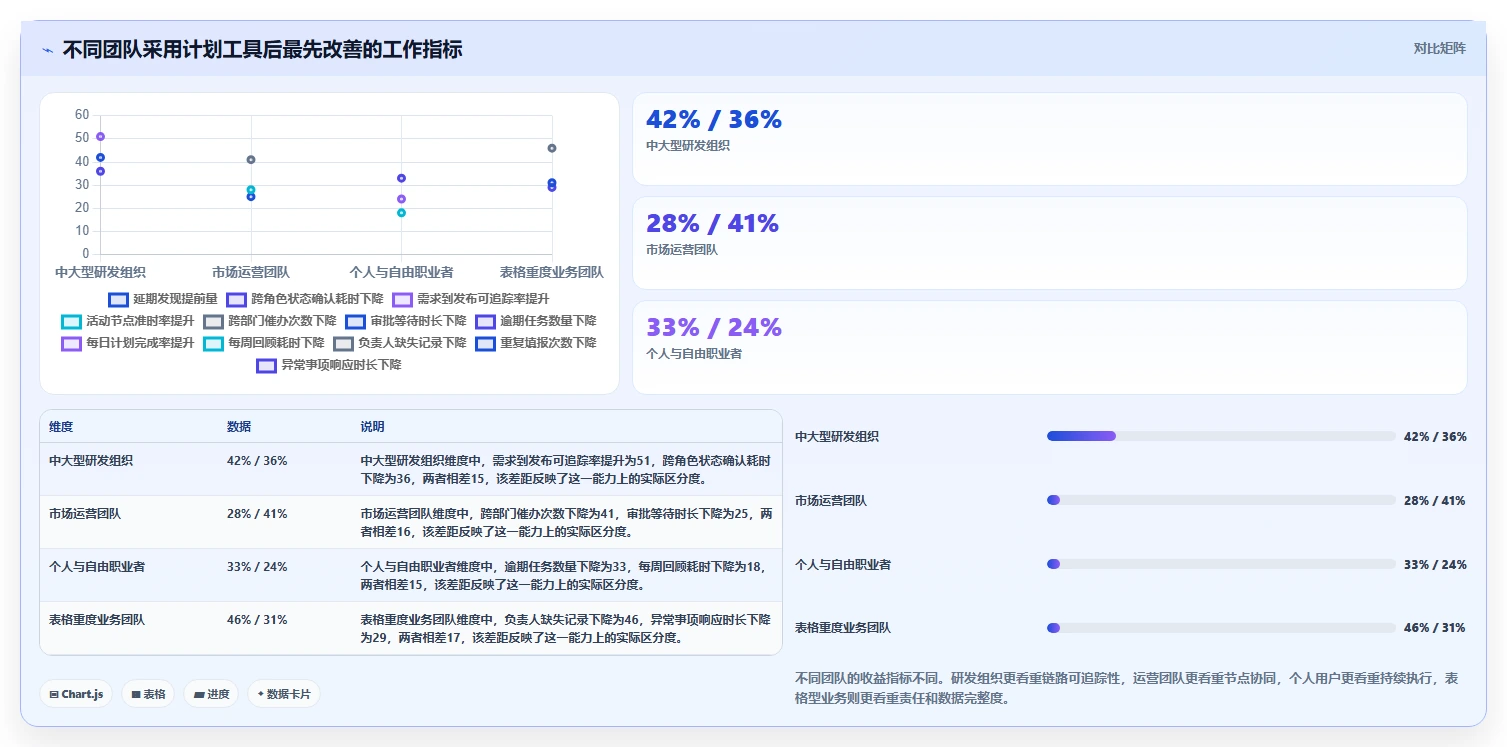The width and height of the screenshot is (1507, 747).
Task: Click the gray 46 point above 表格重度业务团队
Action: pyautogui.click(x=552, y=148)
